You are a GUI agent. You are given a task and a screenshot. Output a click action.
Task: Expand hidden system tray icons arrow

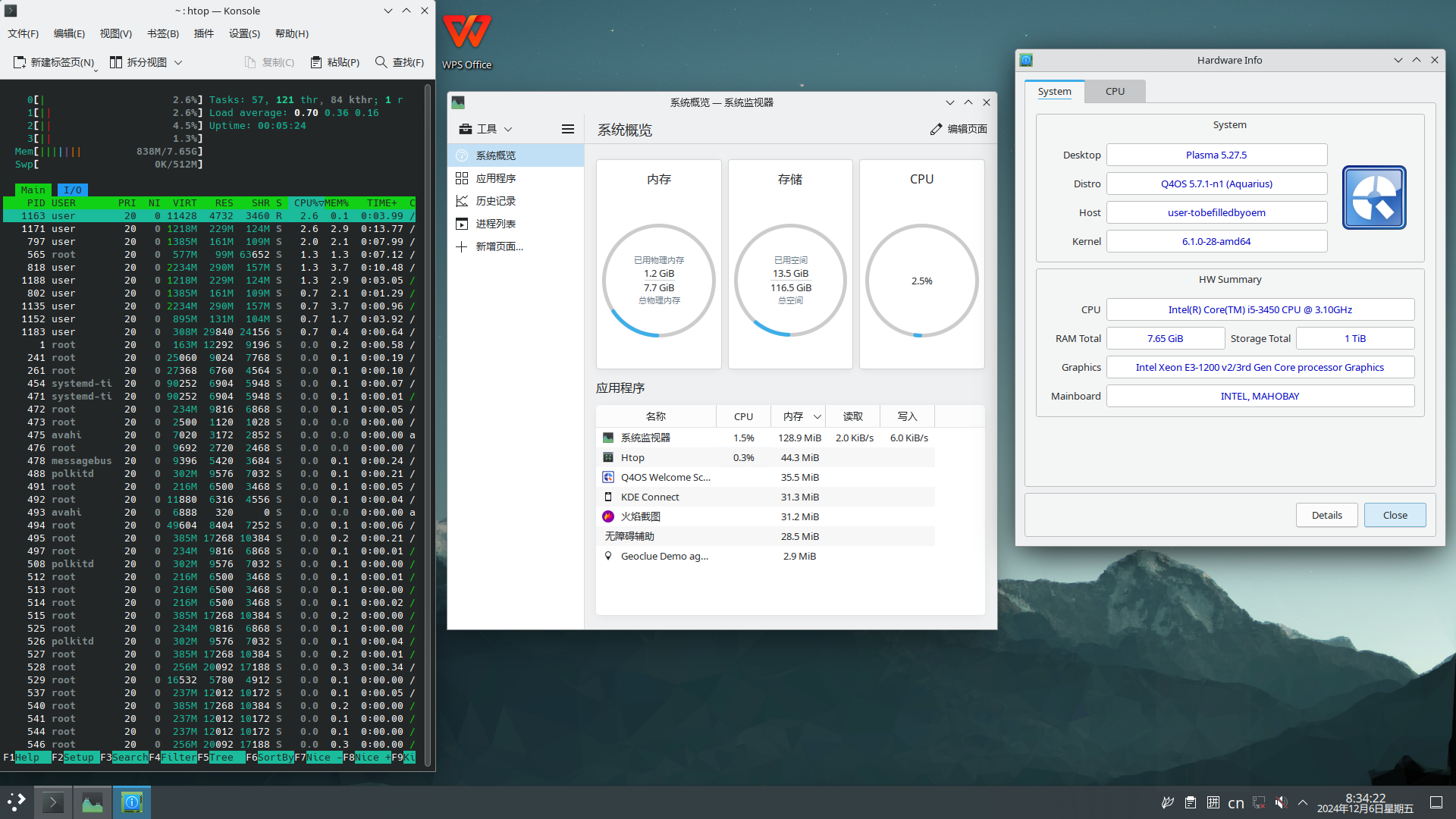click(1303, 802)
